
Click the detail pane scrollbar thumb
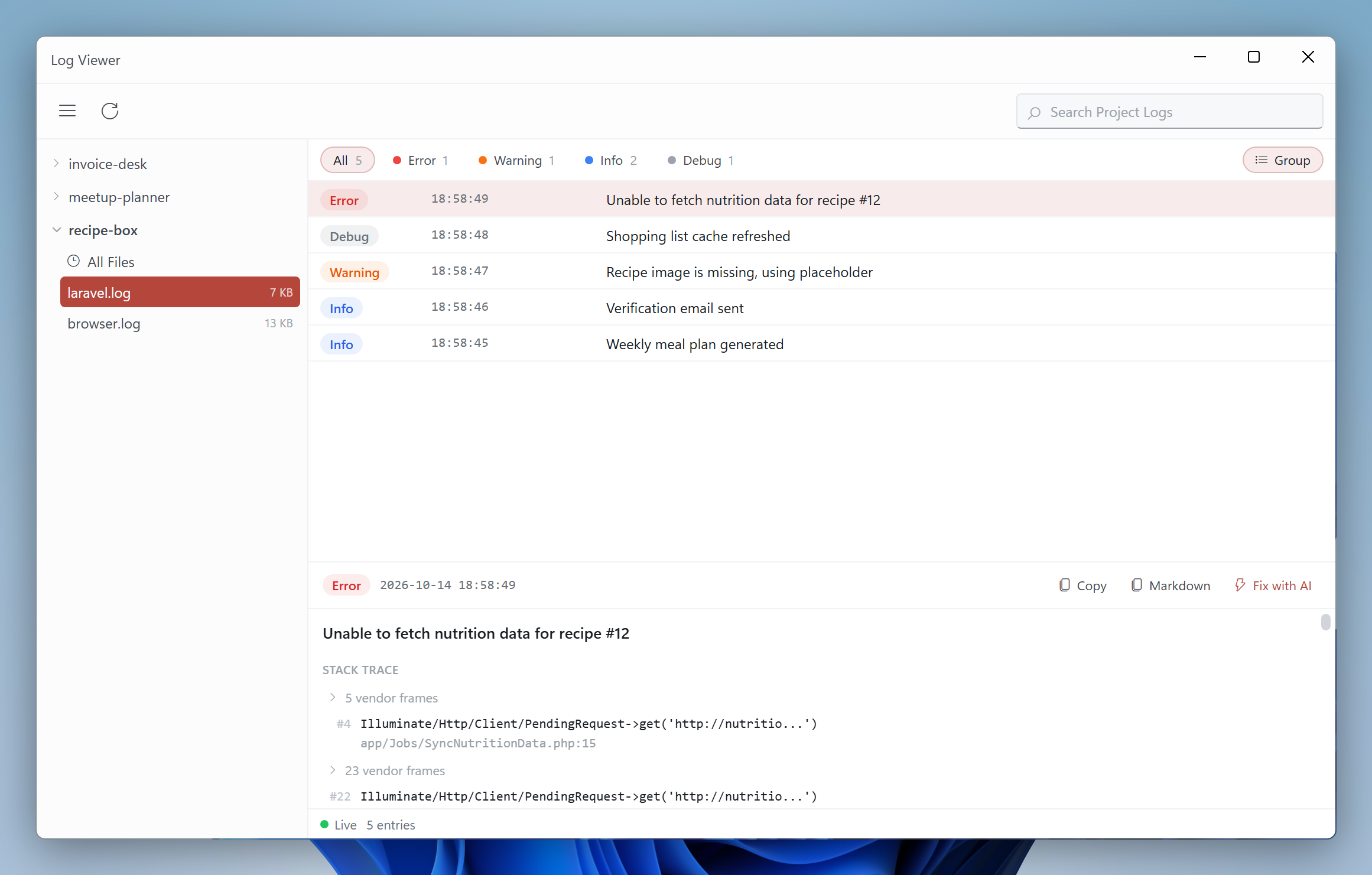1325,622
